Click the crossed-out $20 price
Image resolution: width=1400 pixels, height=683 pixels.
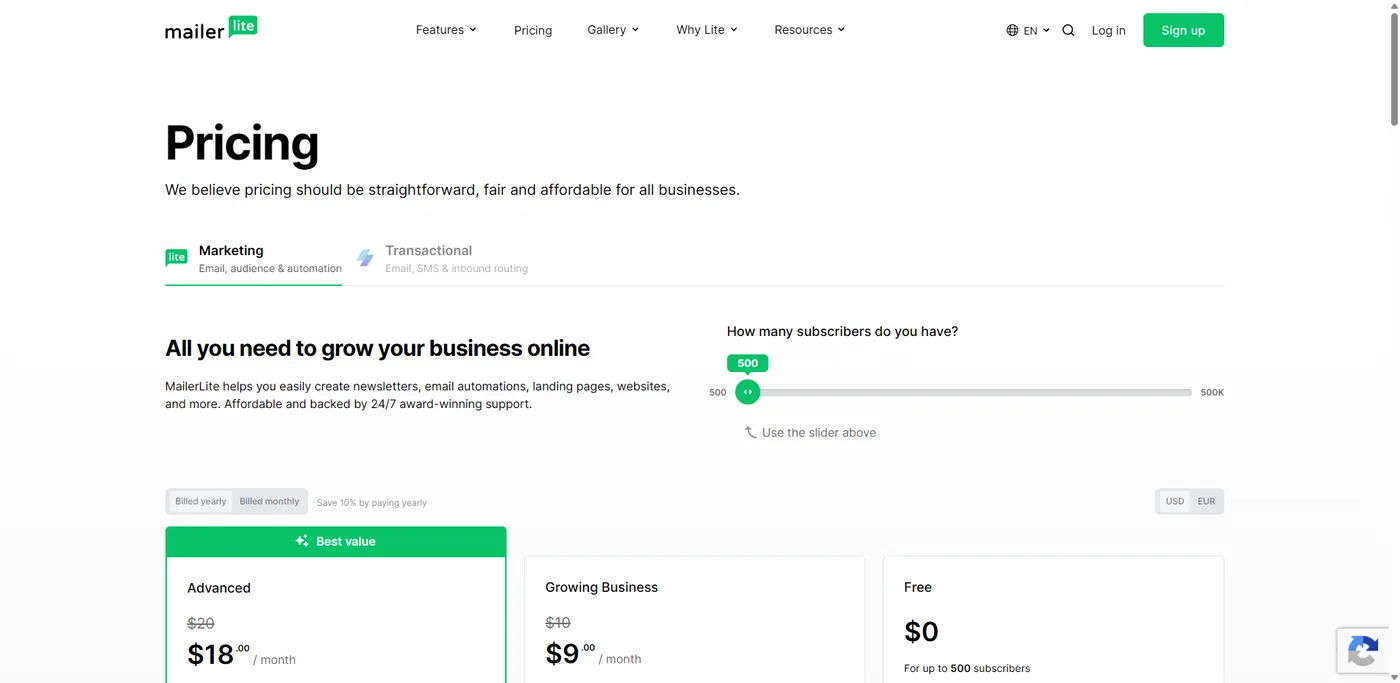[x=201, y=623]
